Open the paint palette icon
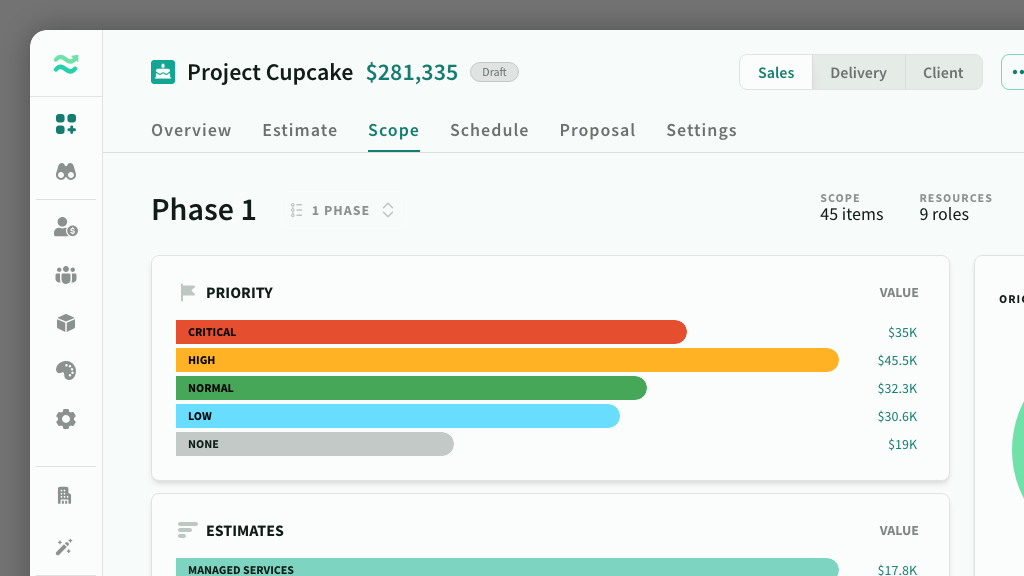Screen dimensions: 1024x576 tap(66, 371)
